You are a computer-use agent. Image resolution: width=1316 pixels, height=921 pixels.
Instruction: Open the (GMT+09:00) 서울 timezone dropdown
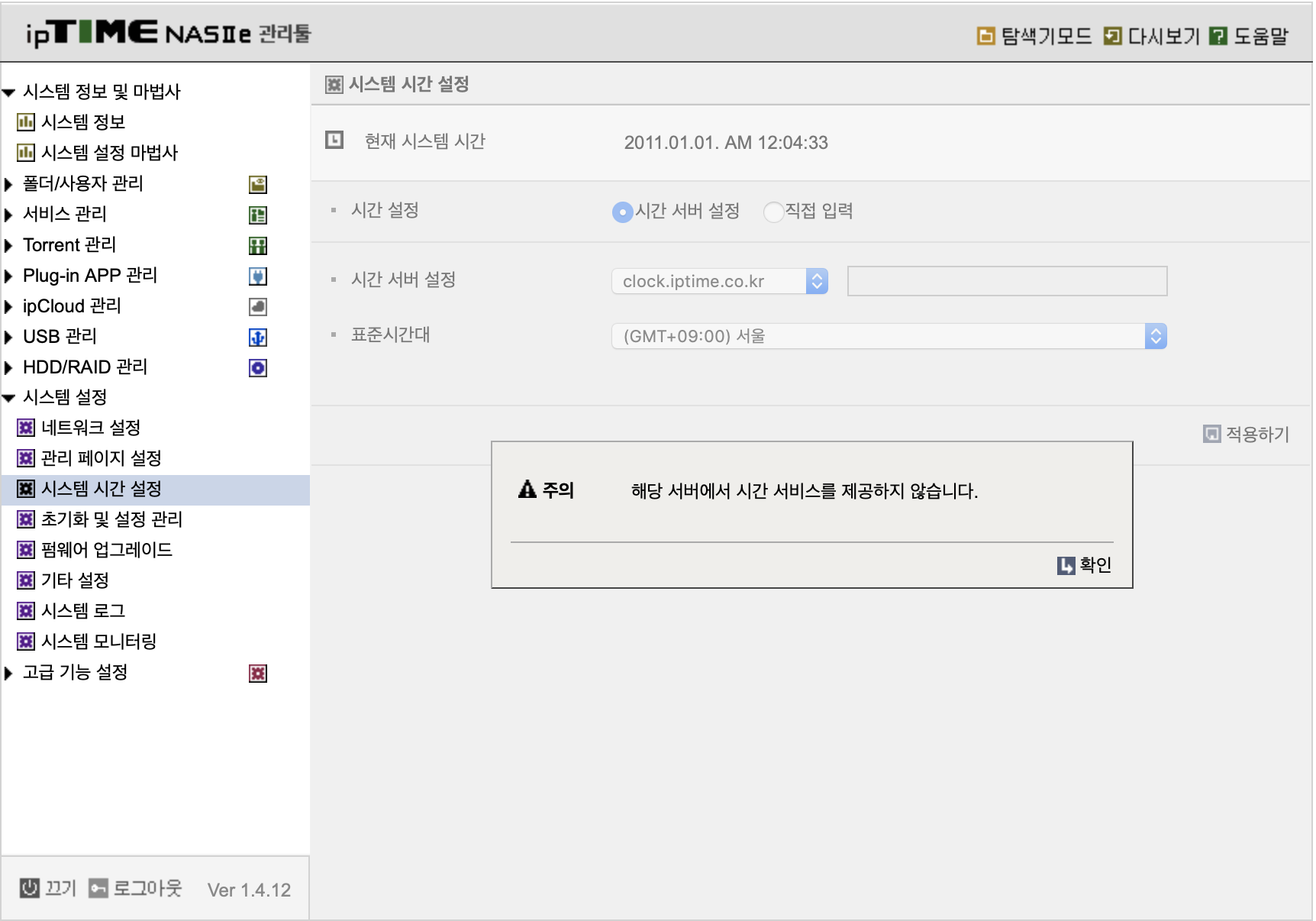pyautogui.click(x=889, y=336)
